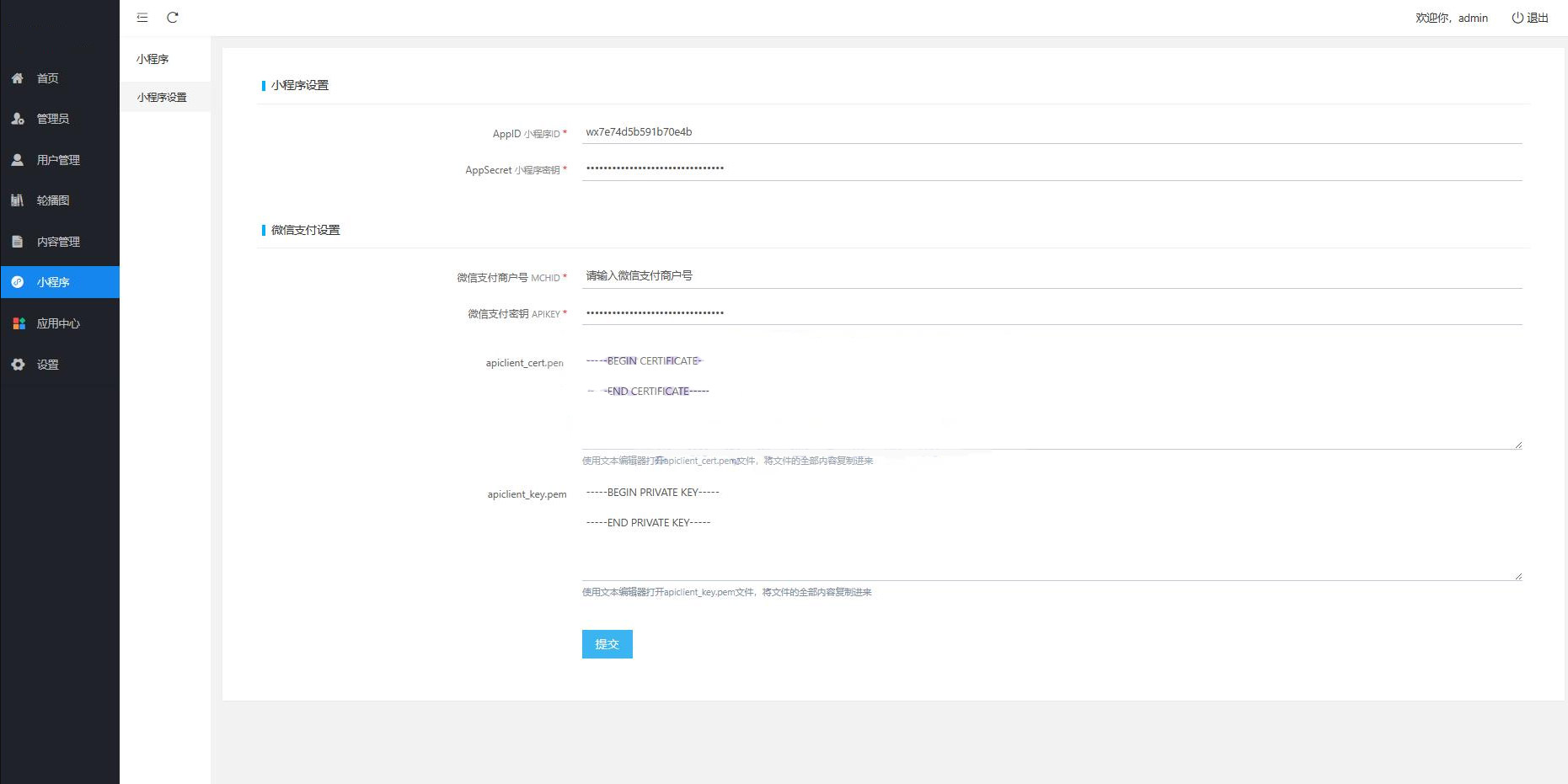Click the 管理员 admin icon
This screenshot has width=1568, height=784.
click(17, 119)
